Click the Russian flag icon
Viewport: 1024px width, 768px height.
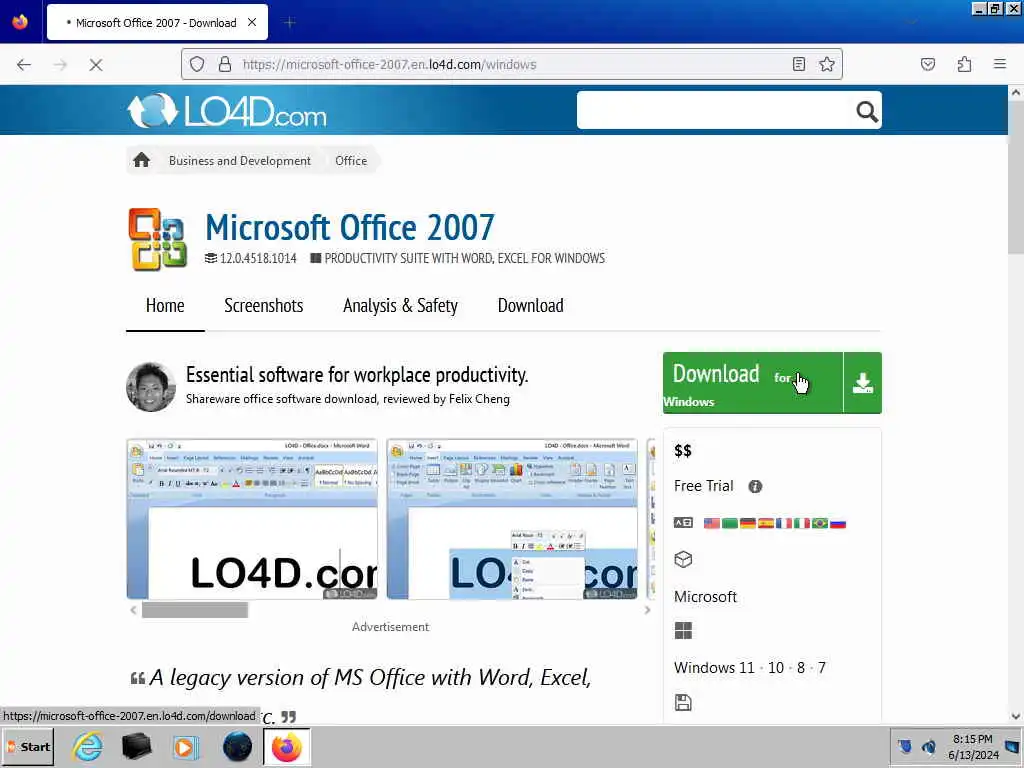point(838,523)
